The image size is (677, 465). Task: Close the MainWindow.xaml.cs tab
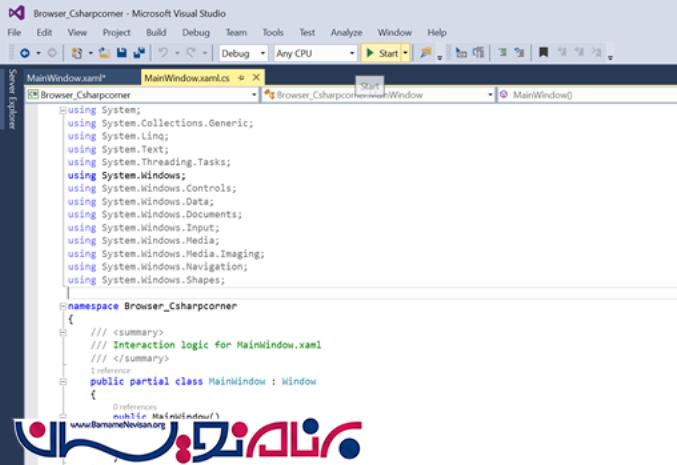256,77
